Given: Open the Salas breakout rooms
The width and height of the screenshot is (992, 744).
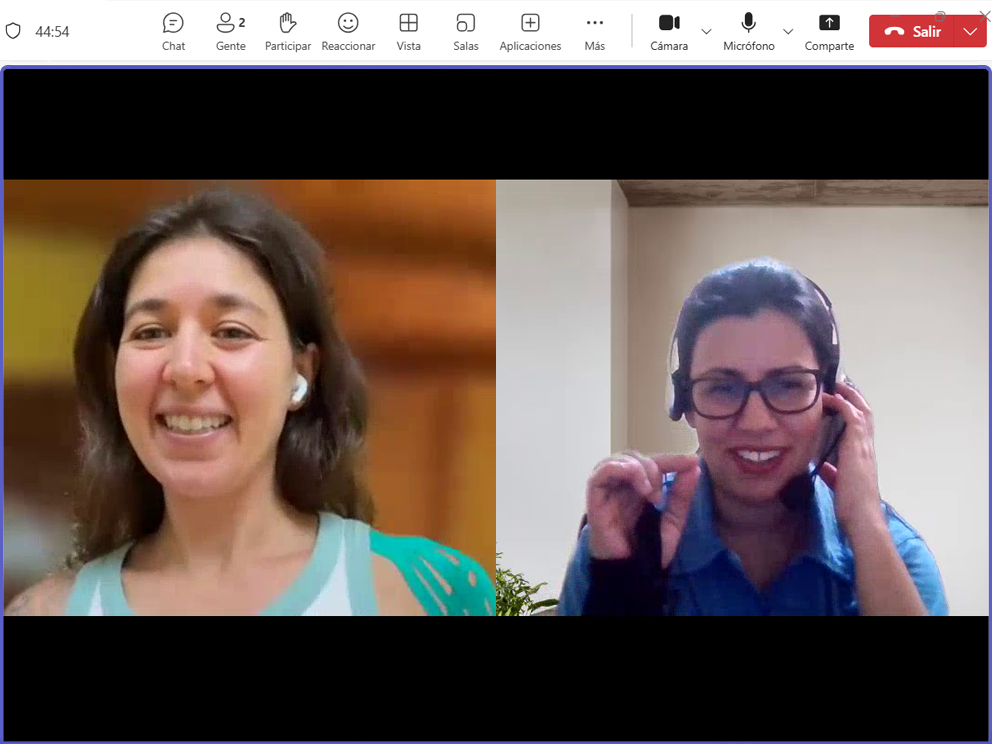Looking at the screenshot, I should [466, 32].
